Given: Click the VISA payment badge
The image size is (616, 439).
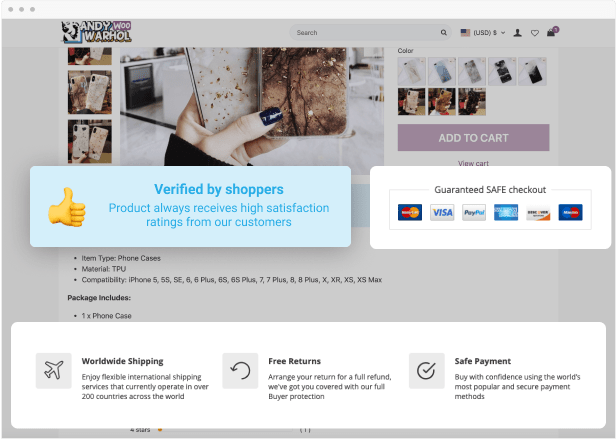Looking at the screenshot, I should coord(442,212).
